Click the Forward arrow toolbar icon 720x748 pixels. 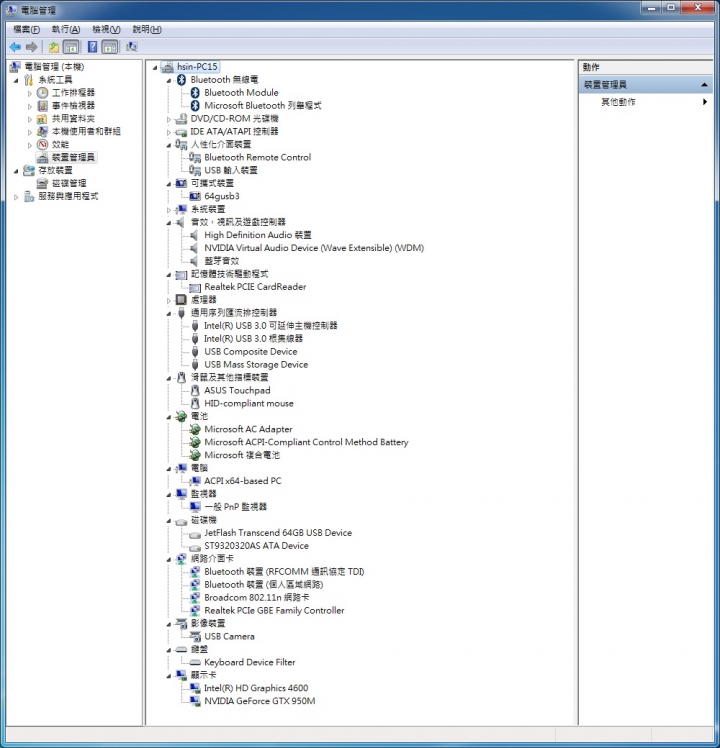pos(31,47)
